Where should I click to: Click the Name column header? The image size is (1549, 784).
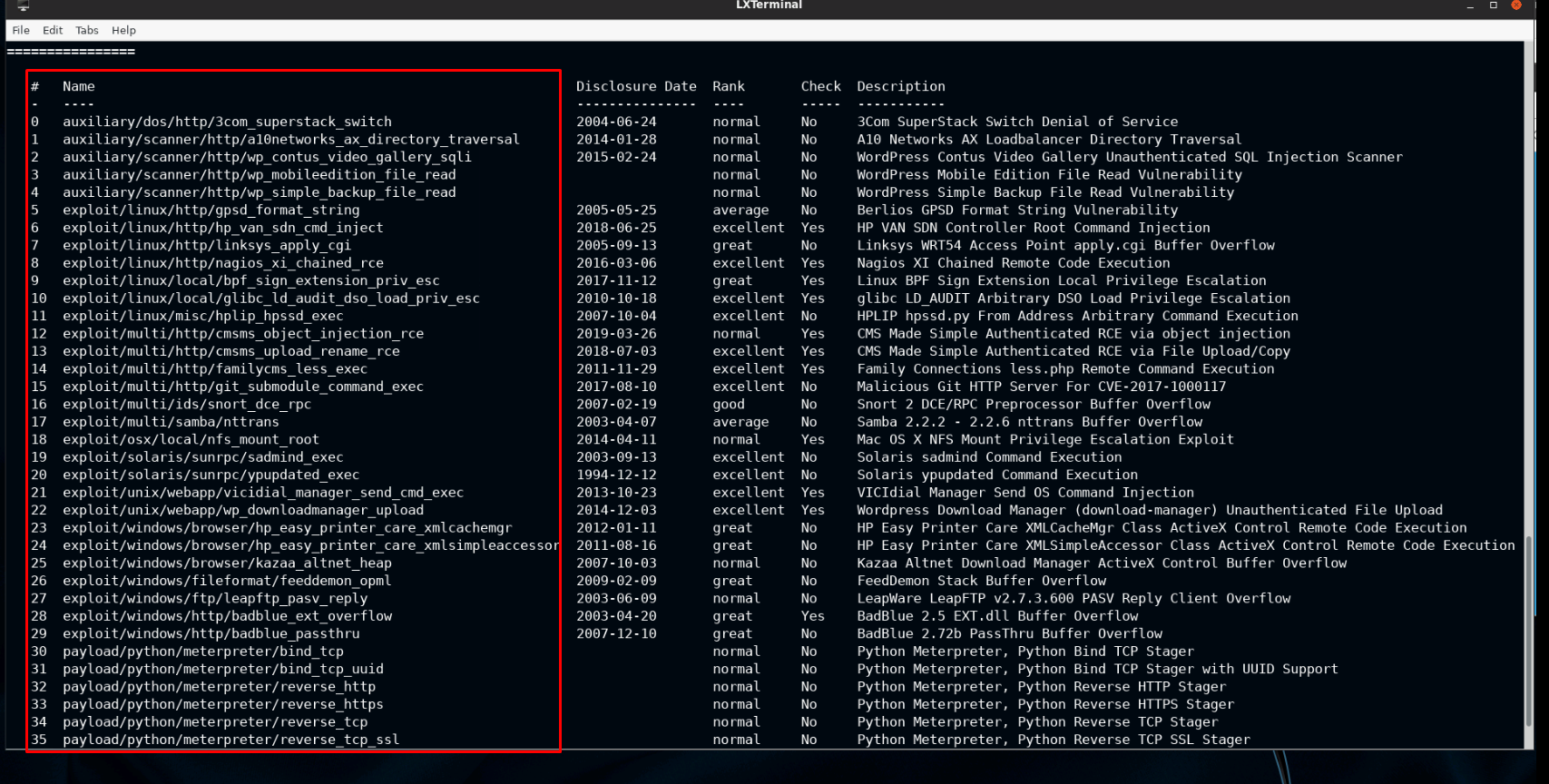click(78, 86)
